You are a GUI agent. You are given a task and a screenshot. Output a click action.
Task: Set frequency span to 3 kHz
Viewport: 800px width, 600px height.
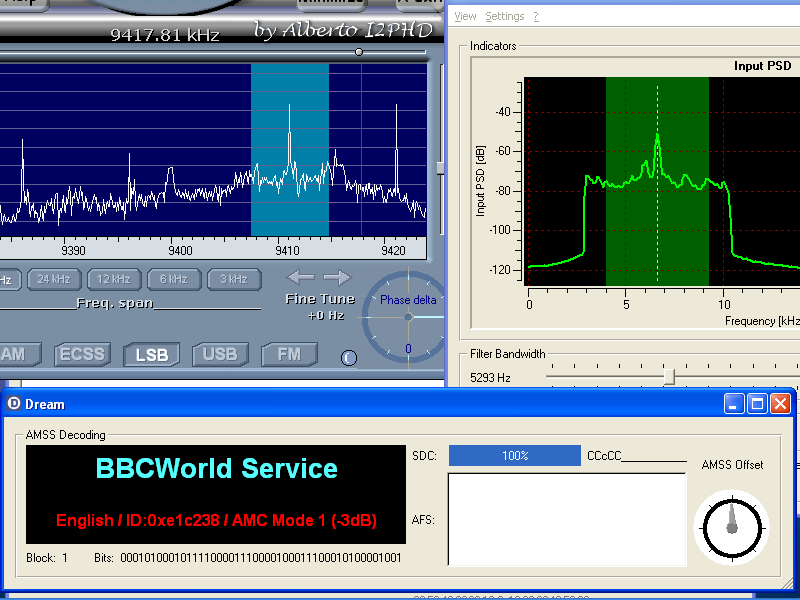pos(234,279)
